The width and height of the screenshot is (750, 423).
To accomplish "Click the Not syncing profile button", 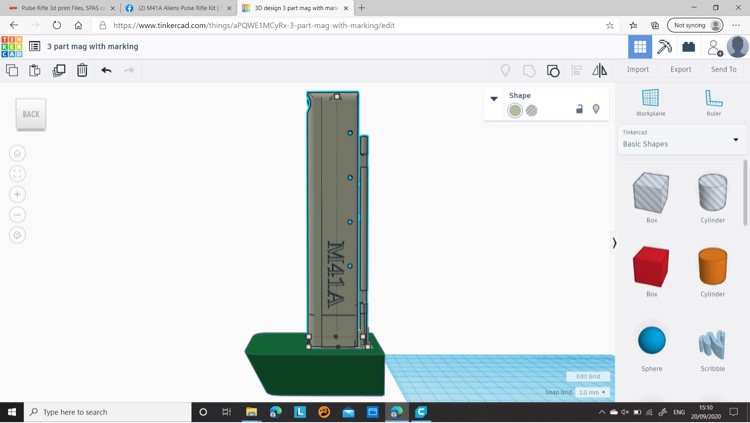I will pos(695,25).
